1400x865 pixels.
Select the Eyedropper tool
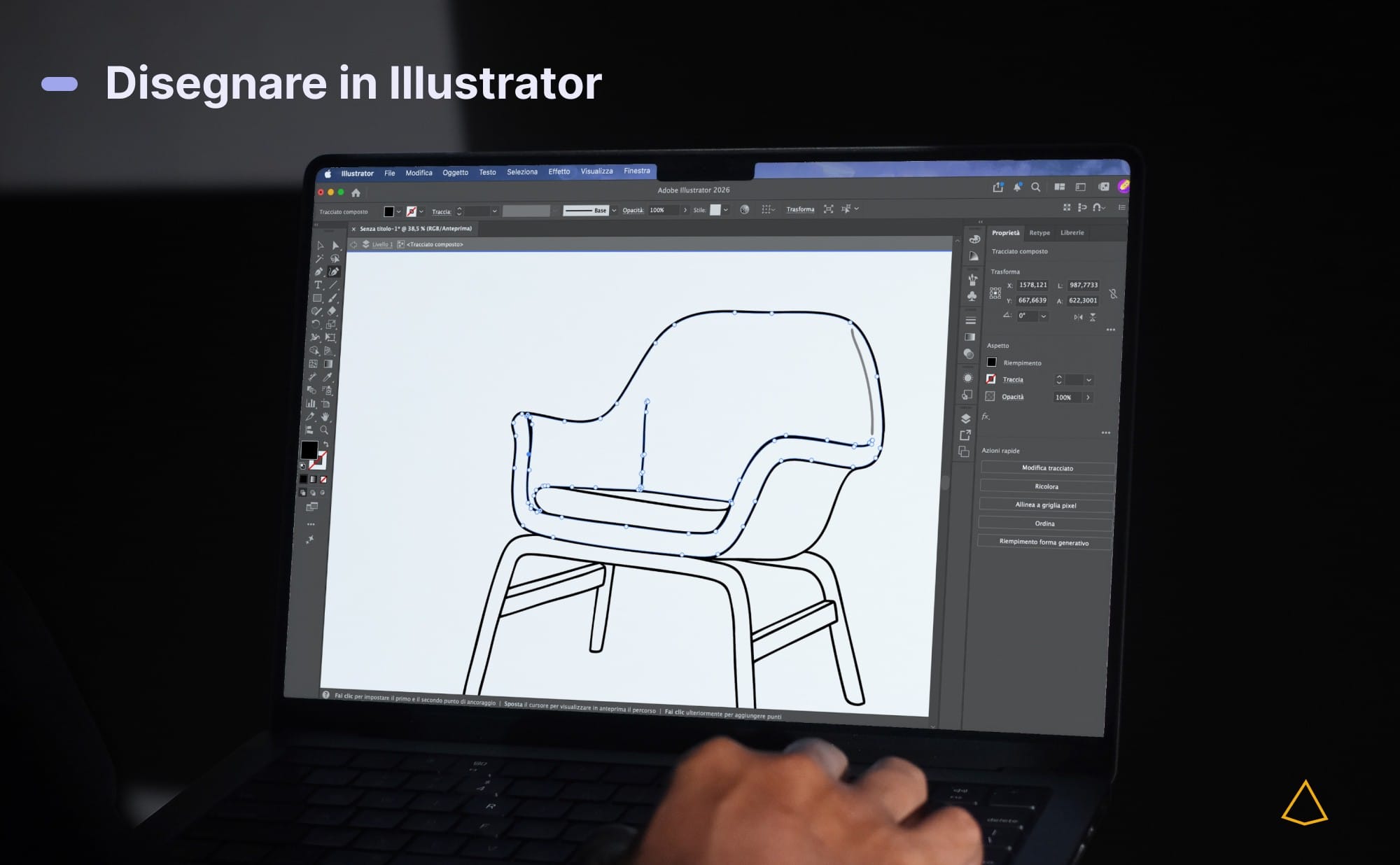pyautogui.click(x=328, y=377)
